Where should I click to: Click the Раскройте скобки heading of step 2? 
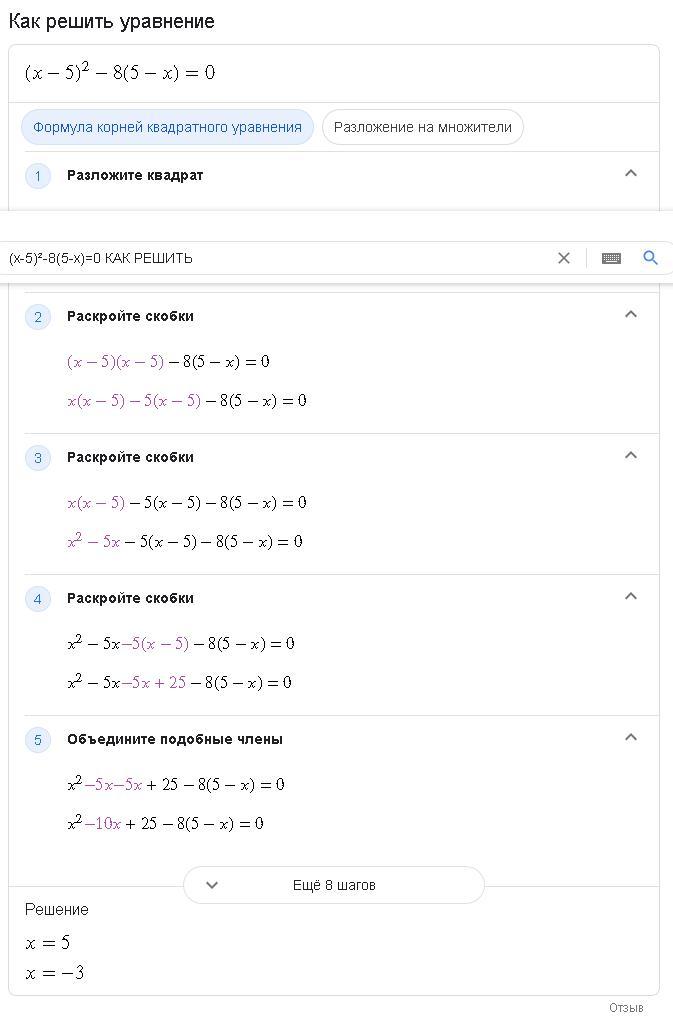click(x=130, y=316)
